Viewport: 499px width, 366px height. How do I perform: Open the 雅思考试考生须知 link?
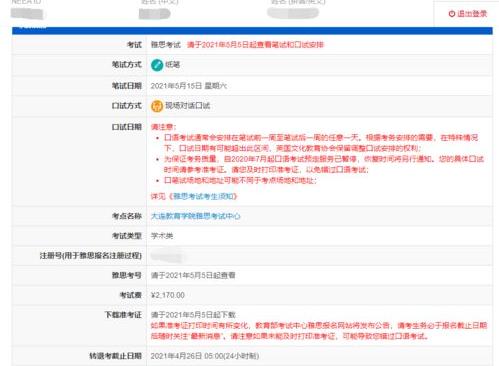pos(203,196)
